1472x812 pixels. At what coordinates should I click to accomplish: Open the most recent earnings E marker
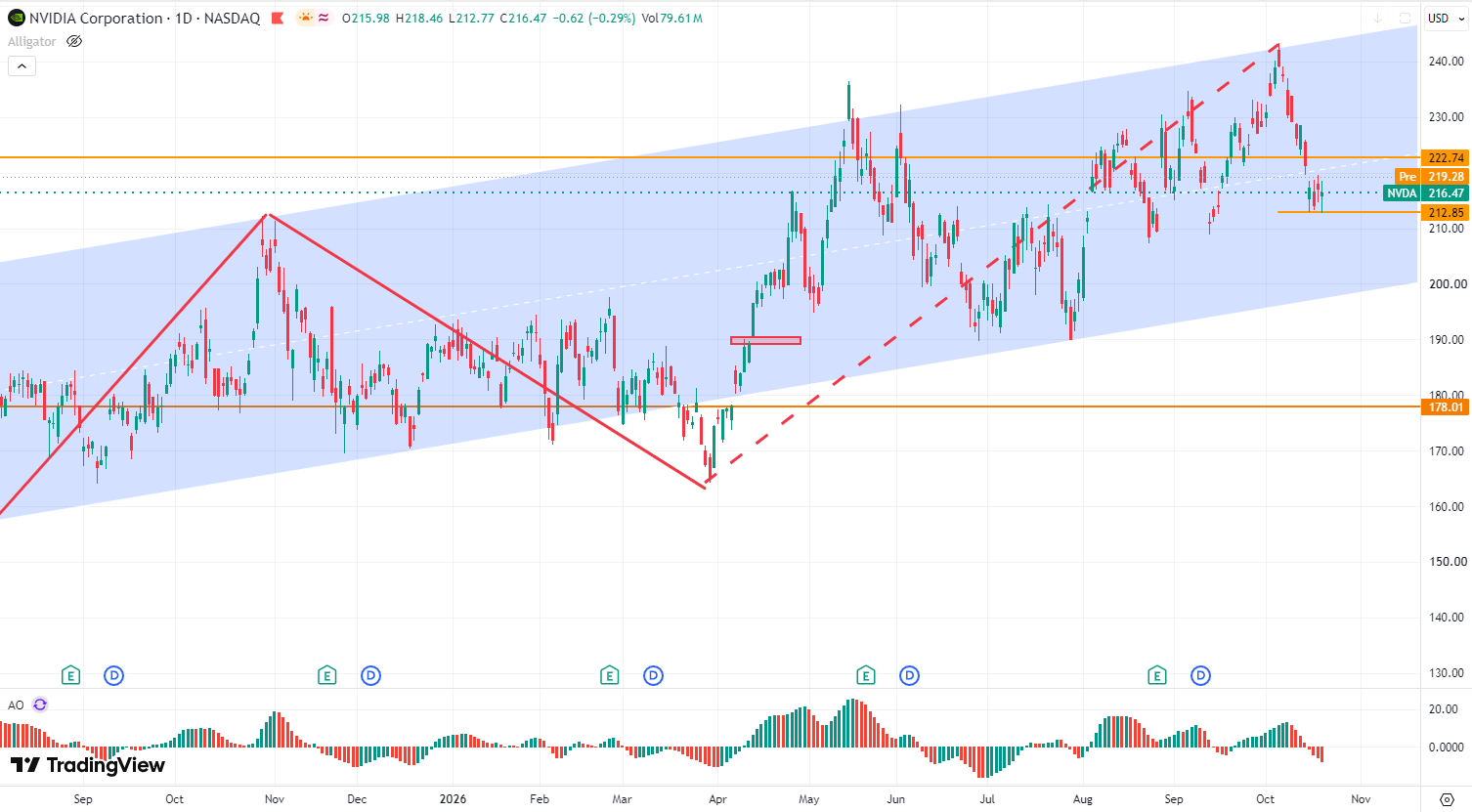tap(1157, 675)
